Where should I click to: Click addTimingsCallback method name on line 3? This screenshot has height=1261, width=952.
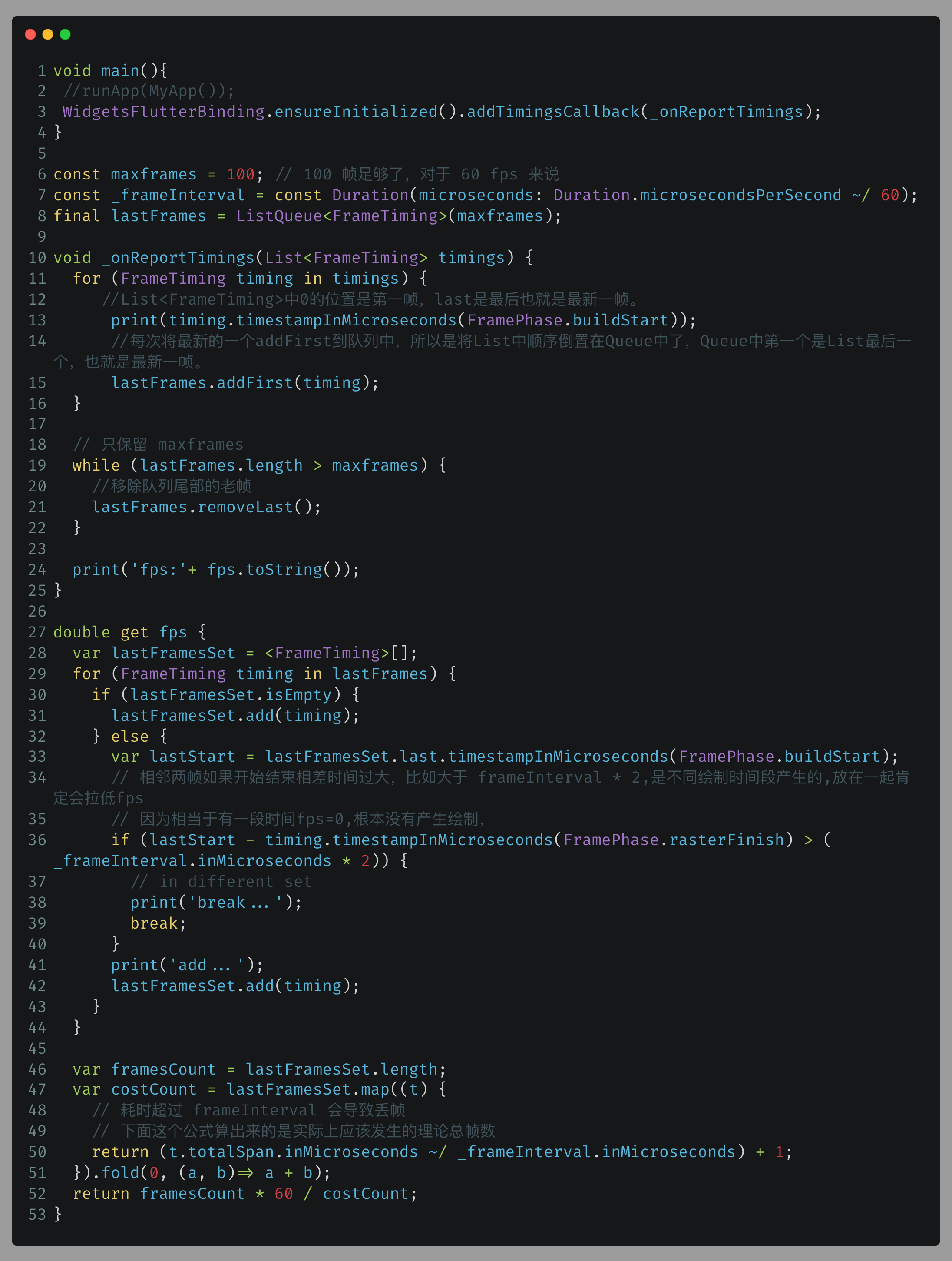[x=553, y=112]
